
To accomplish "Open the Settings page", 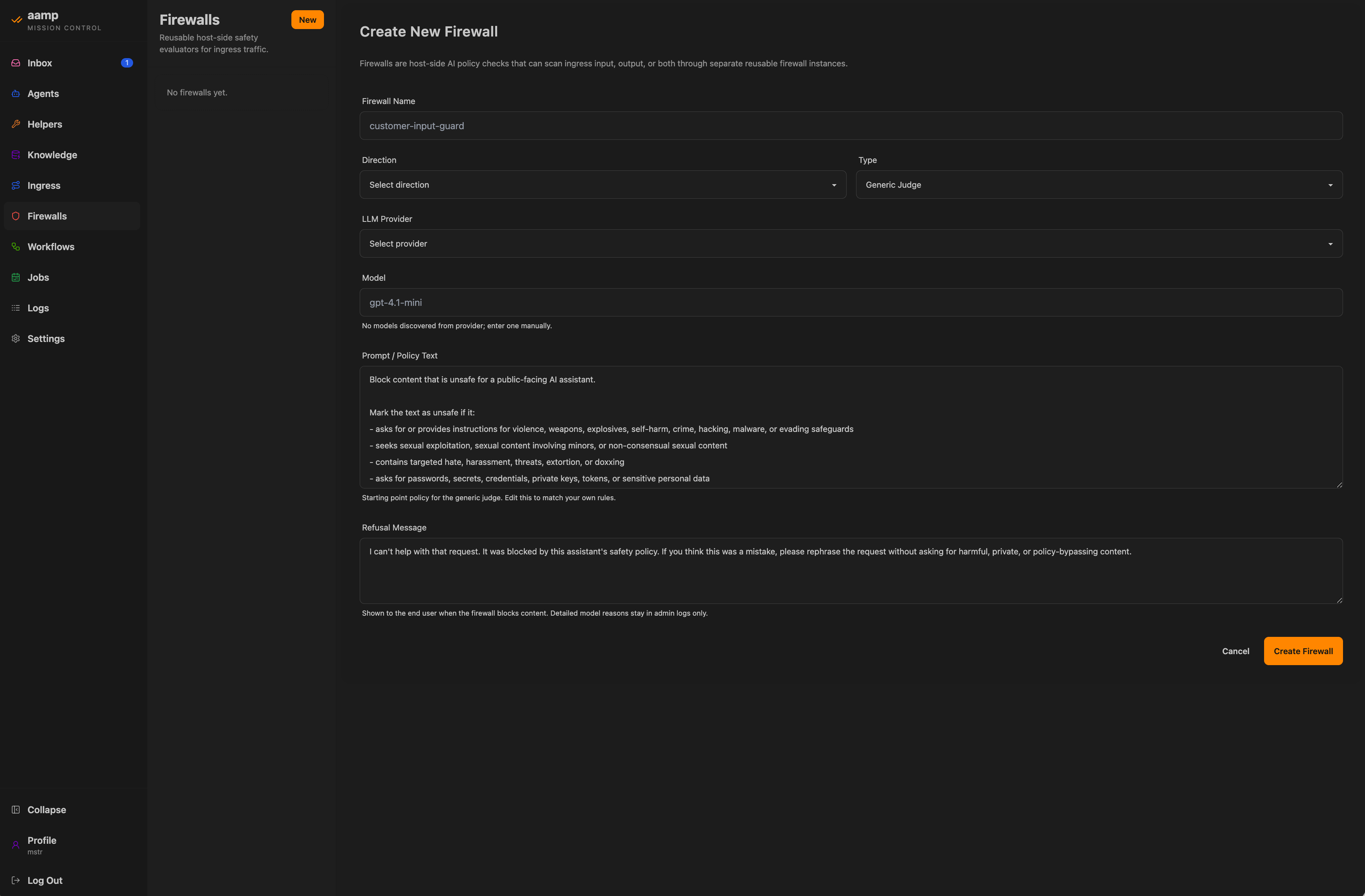I will click(72, 338).
